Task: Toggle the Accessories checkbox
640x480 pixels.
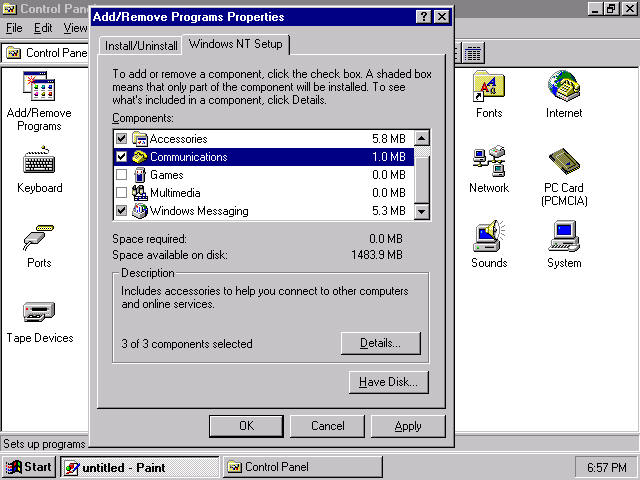Action: coord(121,139)
